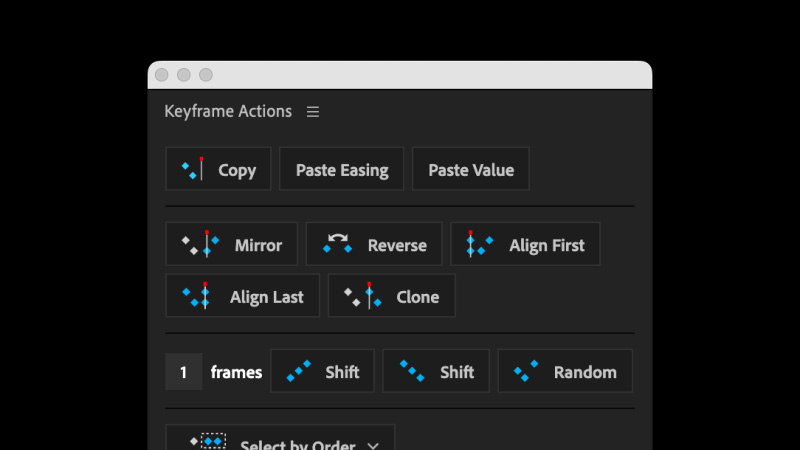Click the descending Shift keyframes icon
800x450 pixels.
click(412, 371)
